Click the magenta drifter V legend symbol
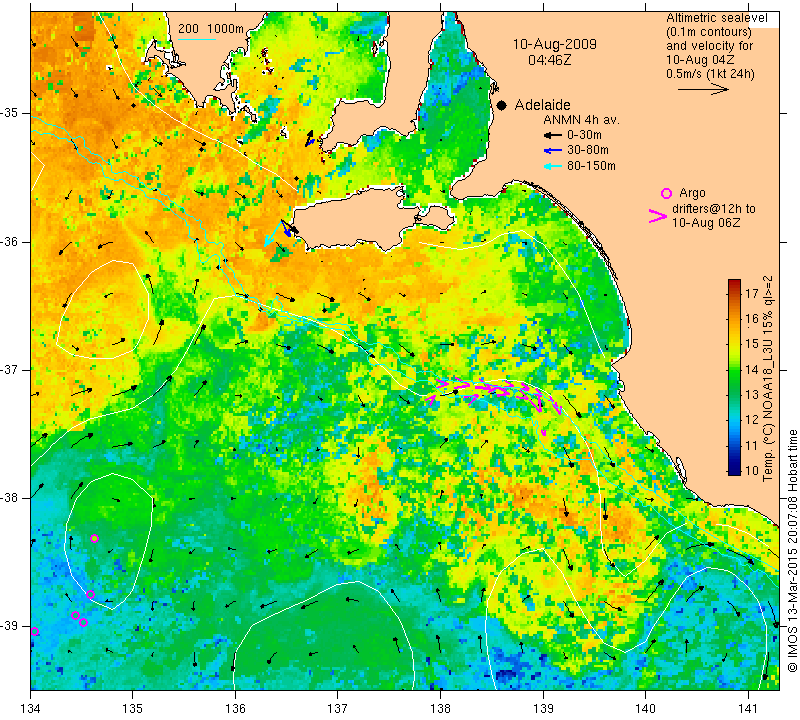This screenshot has width=800, height=720. pyautogui.click(x=658, y=216)
